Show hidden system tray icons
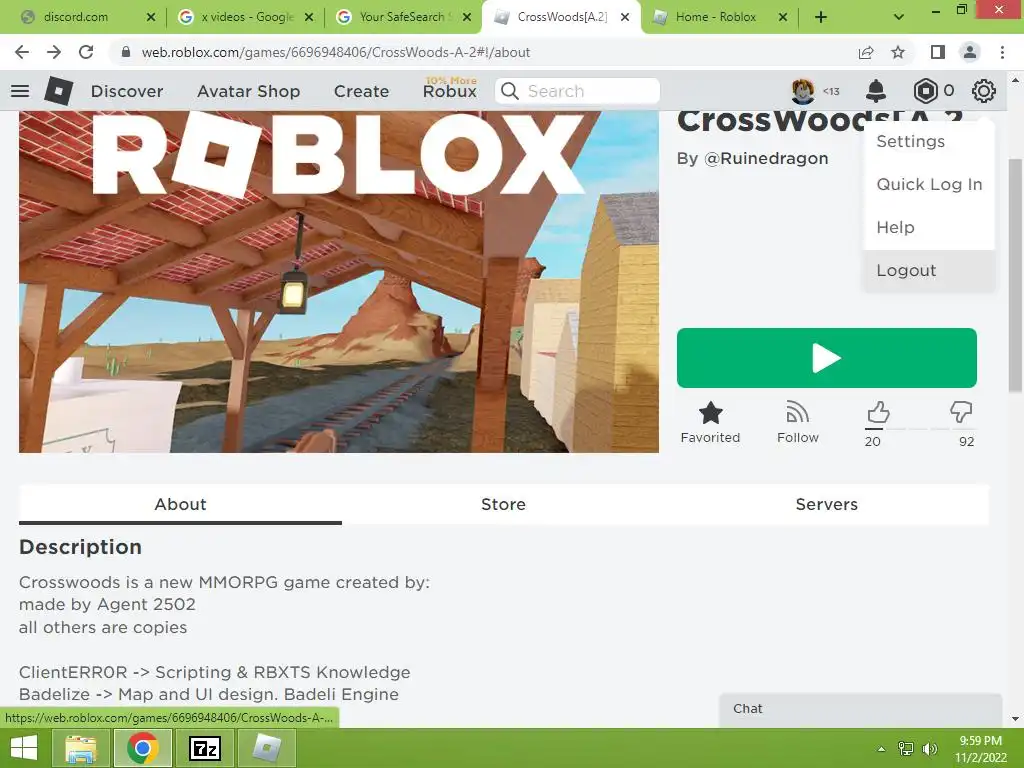The height and width of the screenshot is (768, 1024). [882, 748]
